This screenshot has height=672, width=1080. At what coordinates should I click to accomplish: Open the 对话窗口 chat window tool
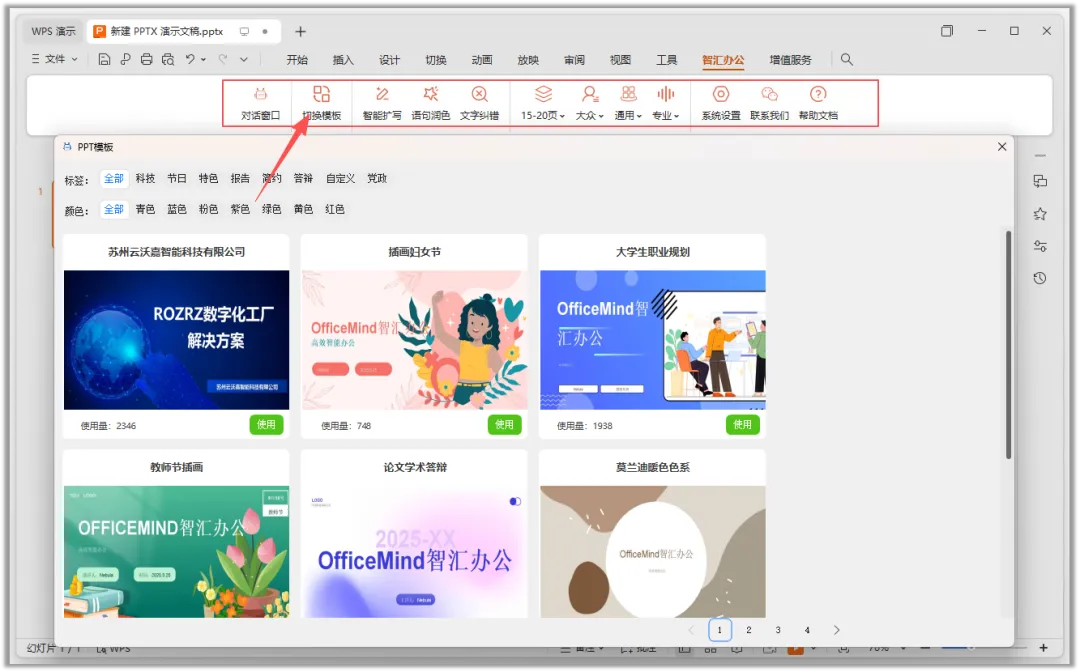[260, 103]
